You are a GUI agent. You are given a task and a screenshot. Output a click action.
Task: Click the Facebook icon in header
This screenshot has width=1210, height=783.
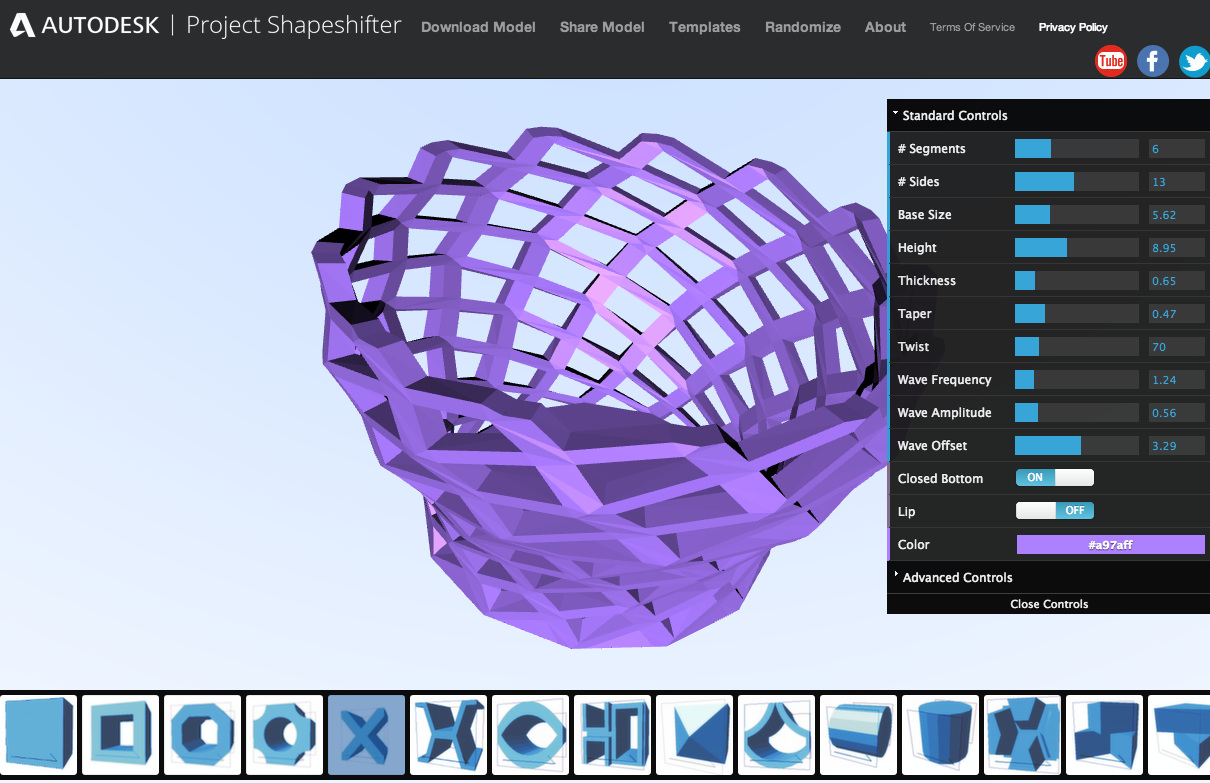1152,61
